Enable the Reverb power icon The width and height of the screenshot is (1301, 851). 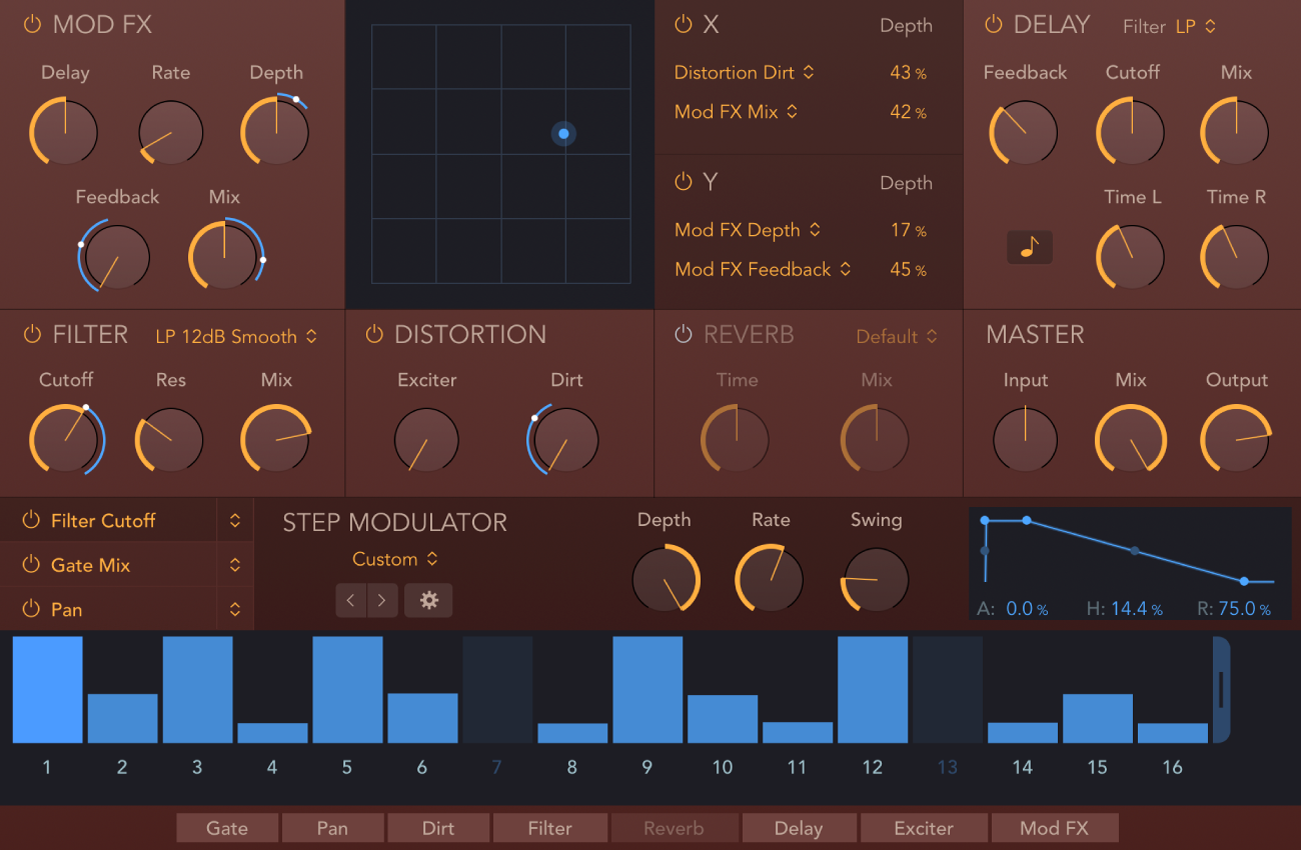click(683, 335)
